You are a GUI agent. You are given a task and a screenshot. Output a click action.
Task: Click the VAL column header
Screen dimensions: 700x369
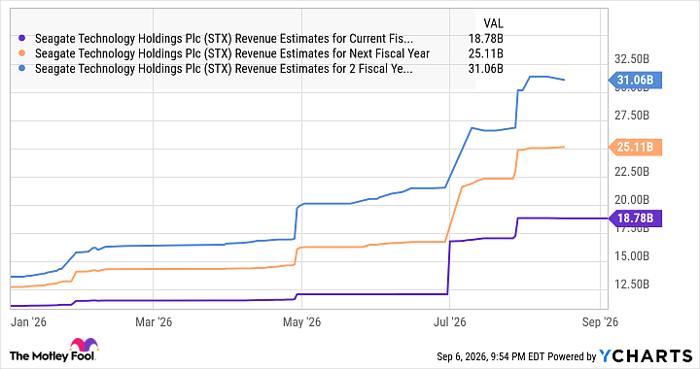click(493, 23)
